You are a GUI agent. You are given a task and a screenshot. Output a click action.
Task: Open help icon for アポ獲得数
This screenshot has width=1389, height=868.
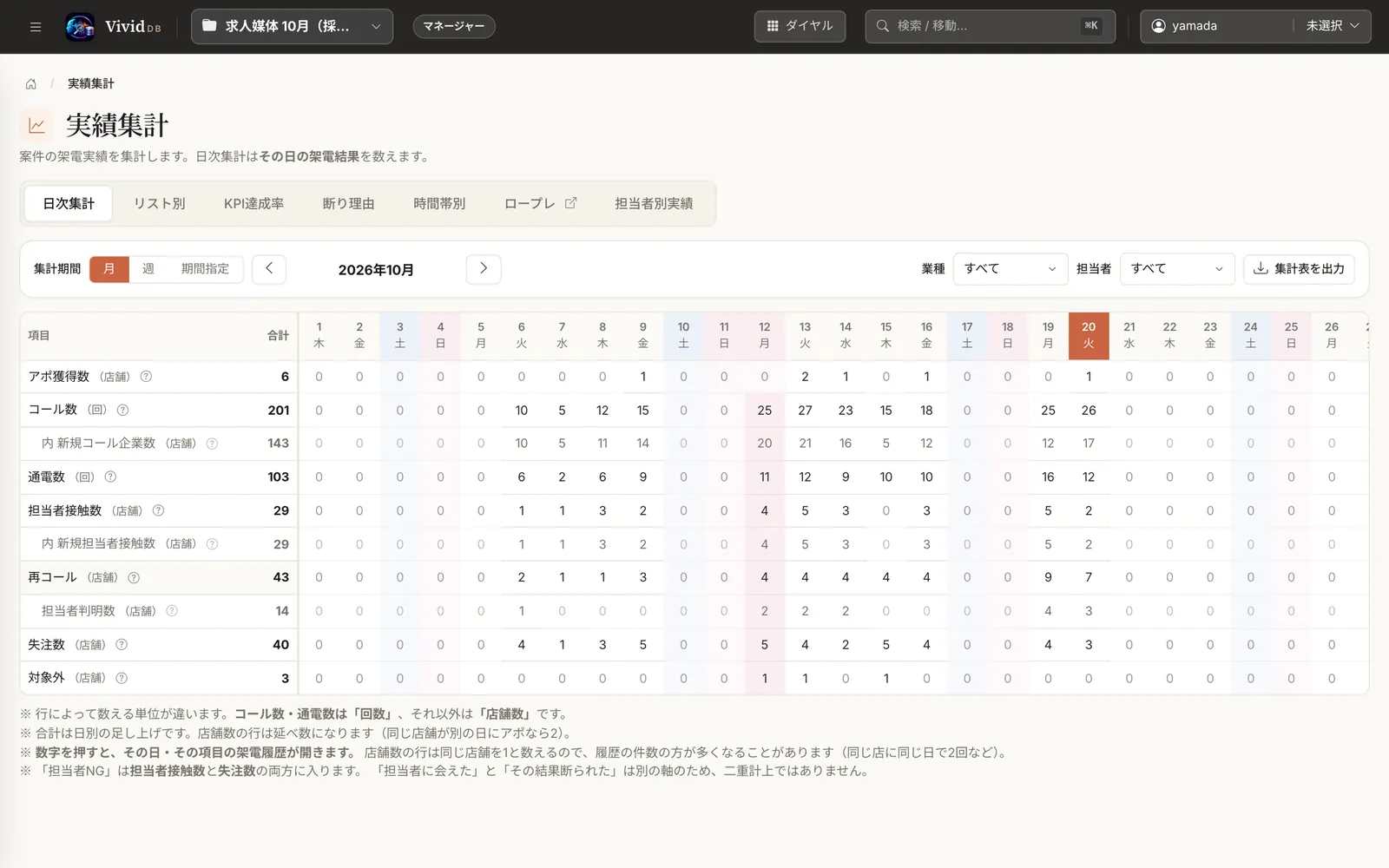(x=146, y=377)
